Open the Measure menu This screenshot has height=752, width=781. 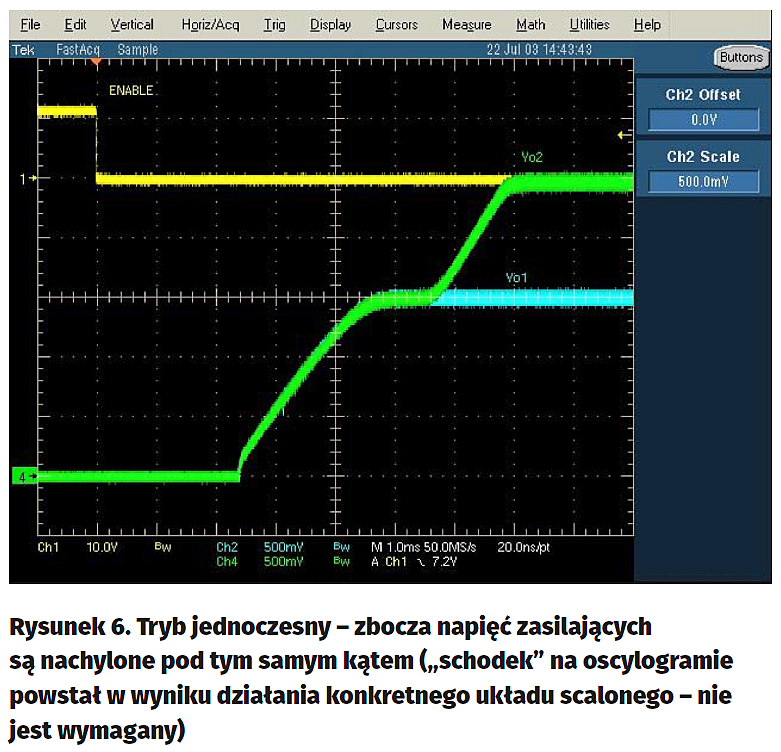(467, 24)
